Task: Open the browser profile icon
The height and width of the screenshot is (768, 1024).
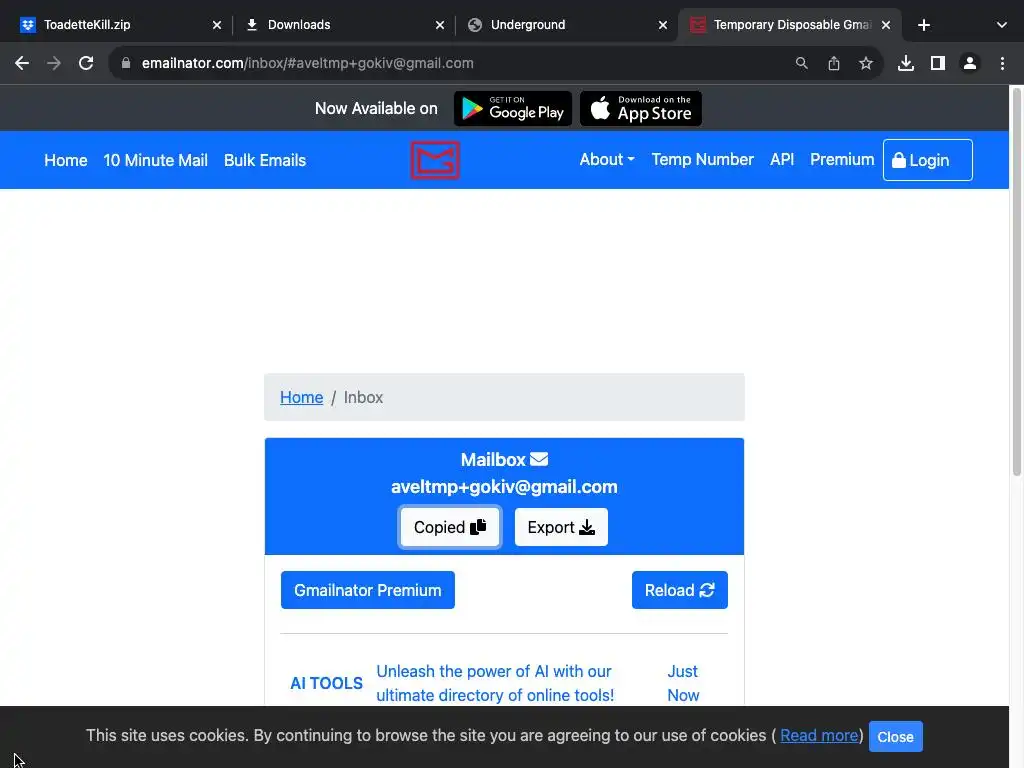Action: [x=969, y=63]
